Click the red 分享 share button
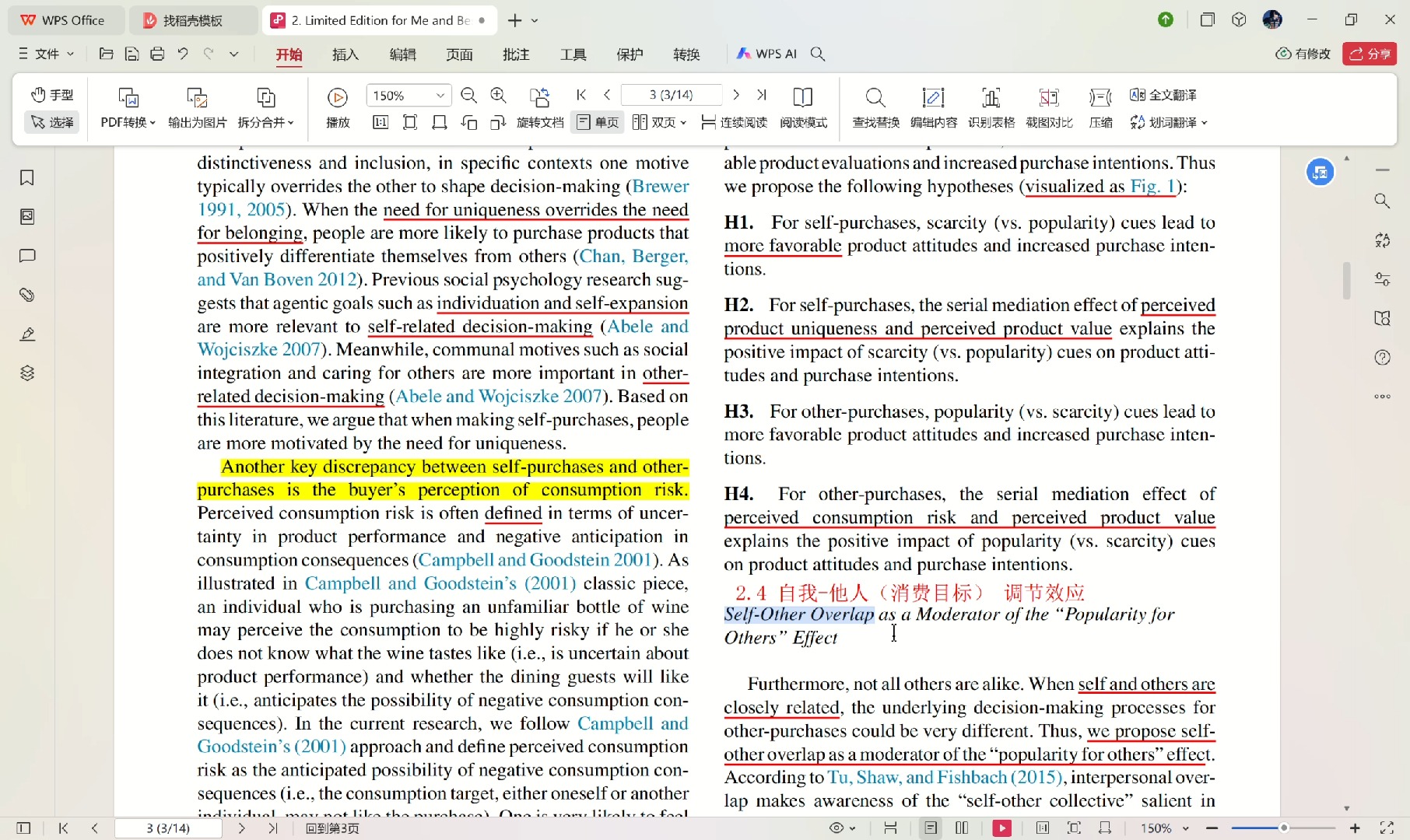The width and height of the screenshot is (1410, 840). click(x=1370, y=54)
